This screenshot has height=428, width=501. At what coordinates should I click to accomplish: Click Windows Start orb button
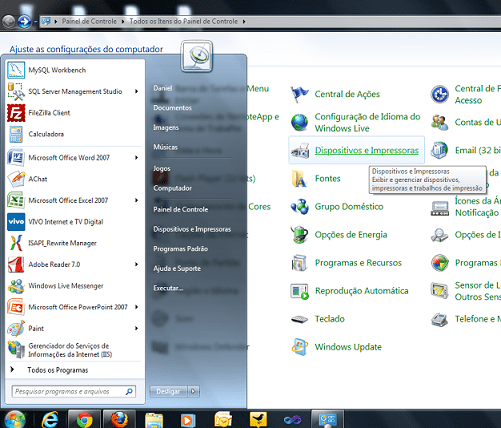pos(15,419)
